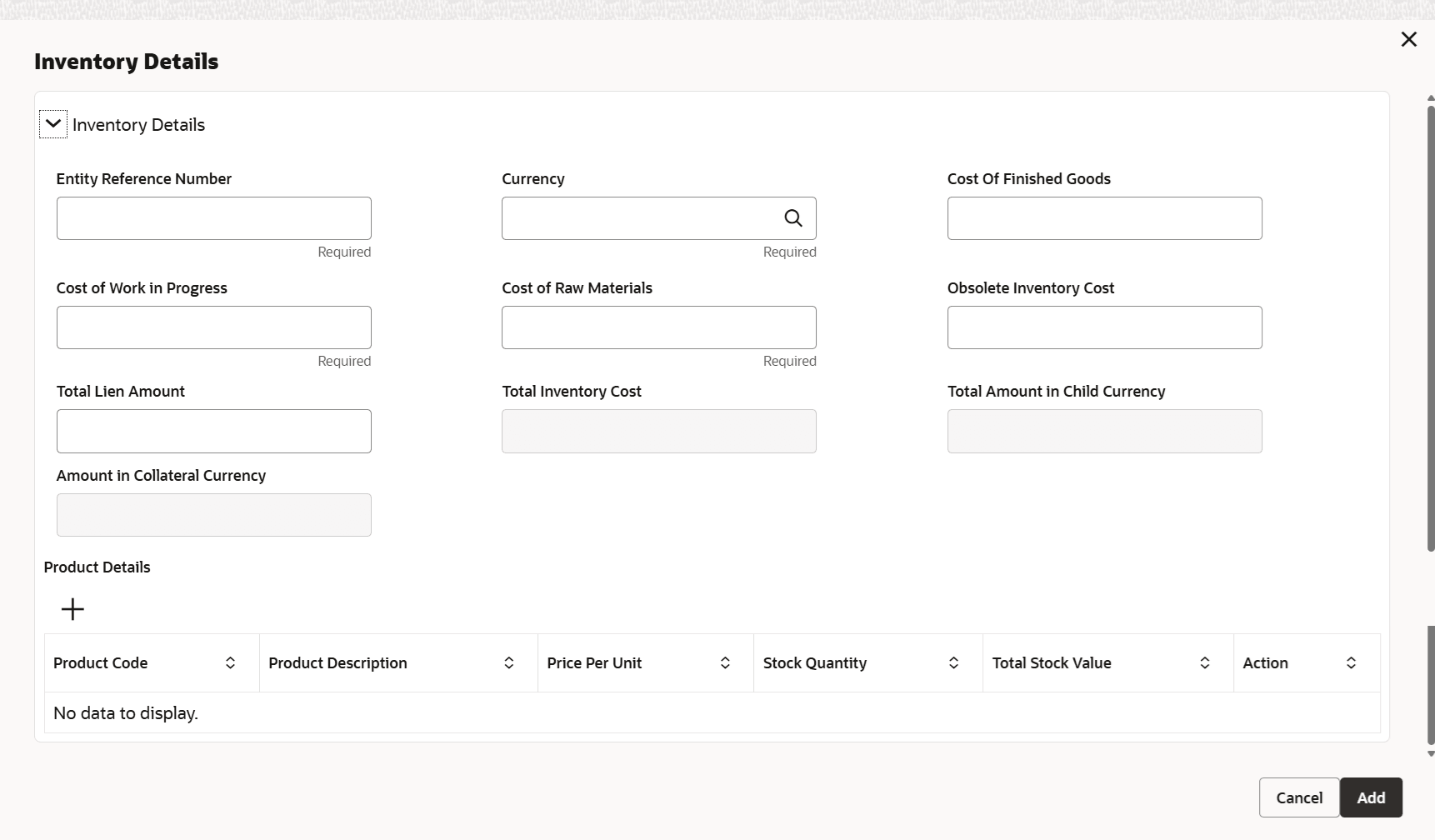Viewport: 1435px width, 840px height.
Task: Close the Inventory Details dialog
Action: point(1408,39)
